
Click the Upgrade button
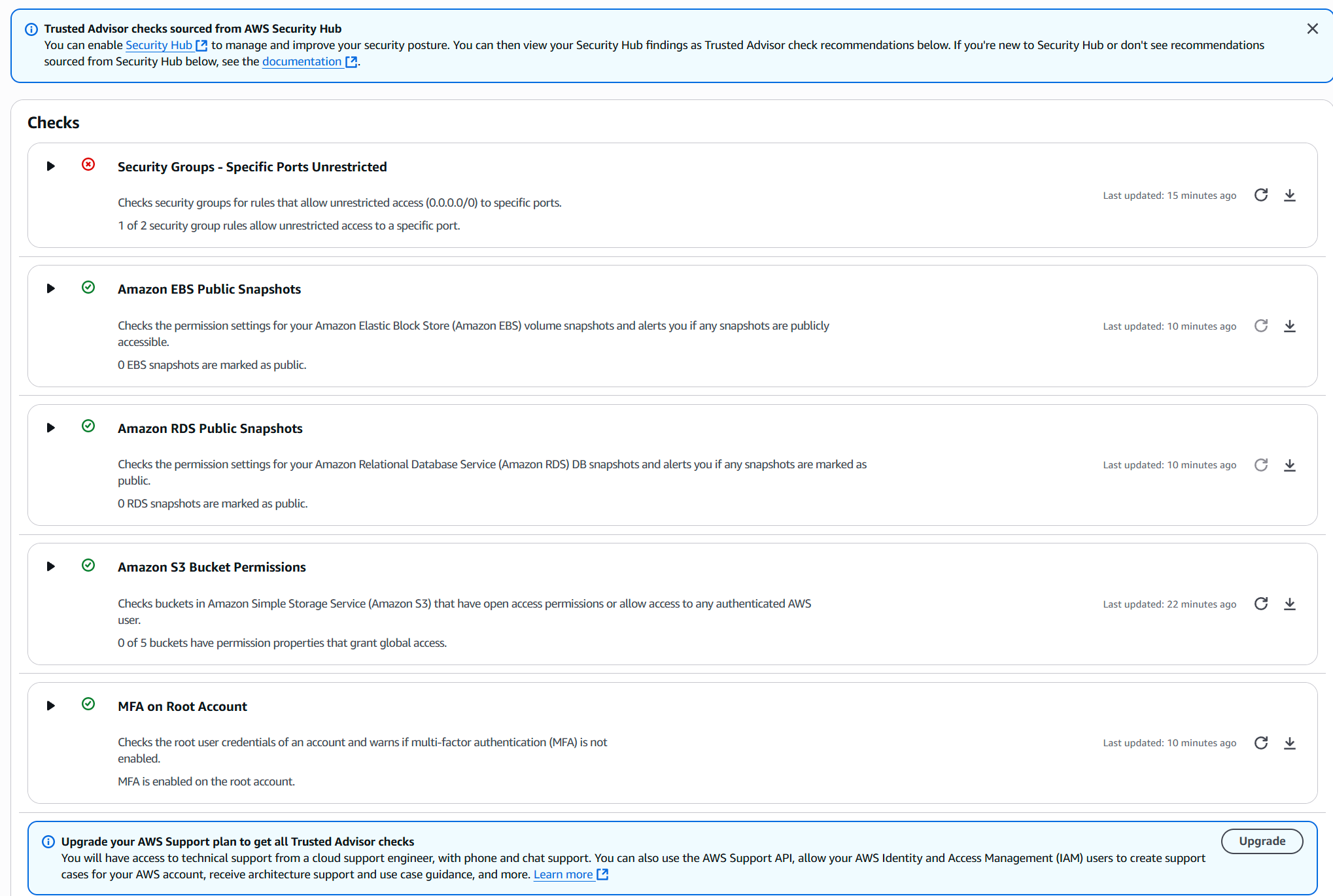[x=1262, y=841]
